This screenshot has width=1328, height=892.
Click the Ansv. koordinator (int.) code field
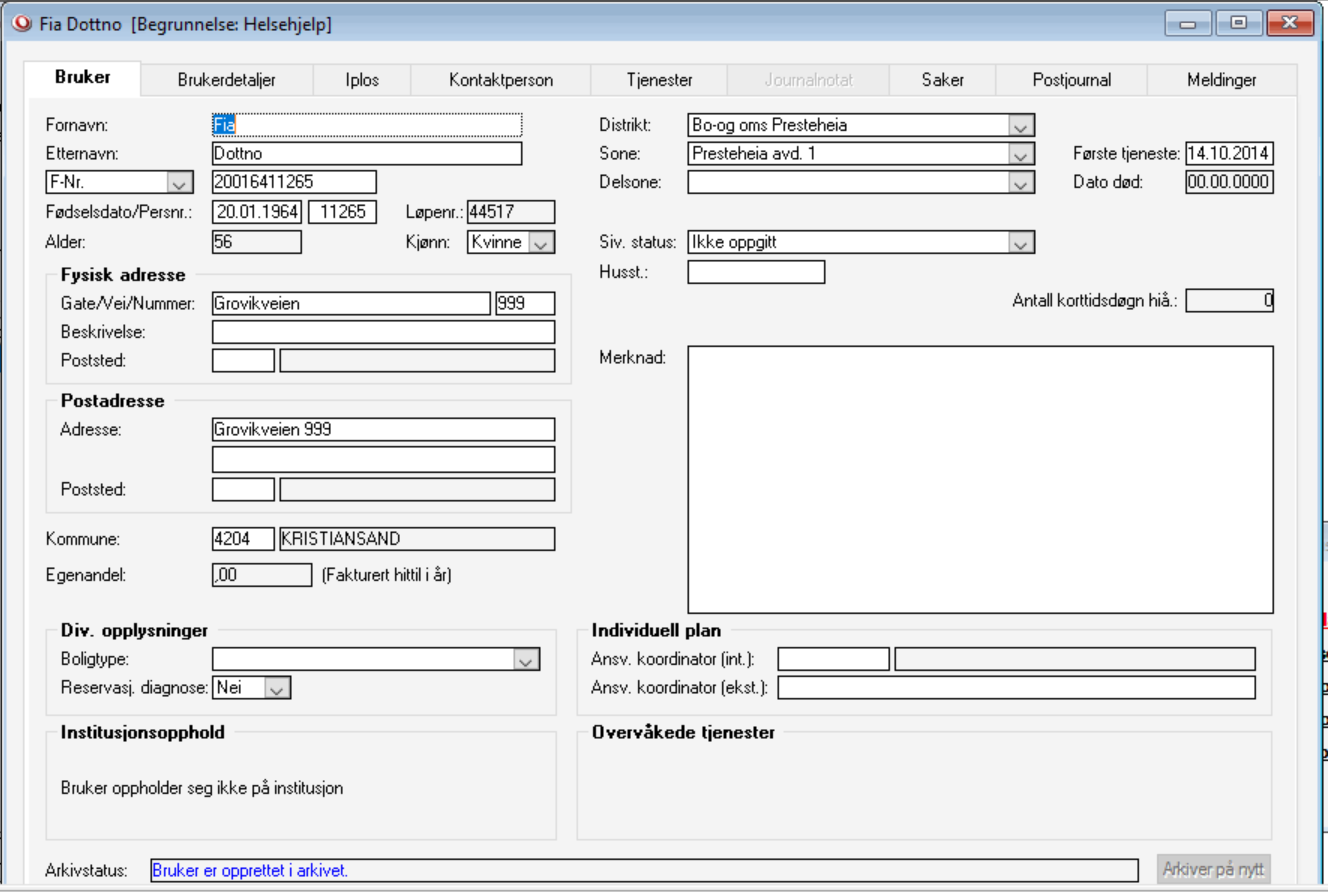pos(833,659)
